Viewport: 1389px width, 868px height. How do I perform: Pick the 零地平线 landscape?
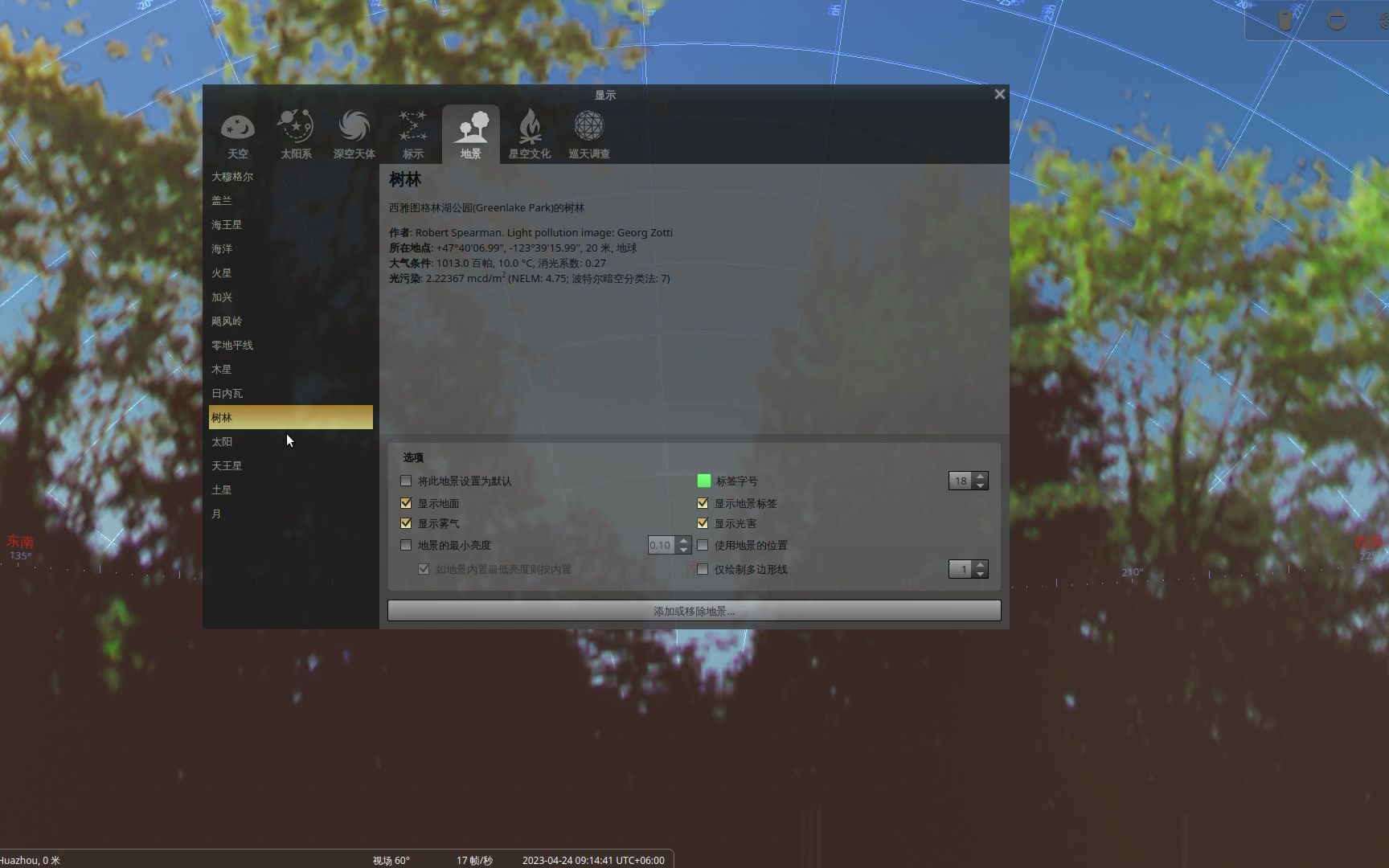[x=291, y=346]
